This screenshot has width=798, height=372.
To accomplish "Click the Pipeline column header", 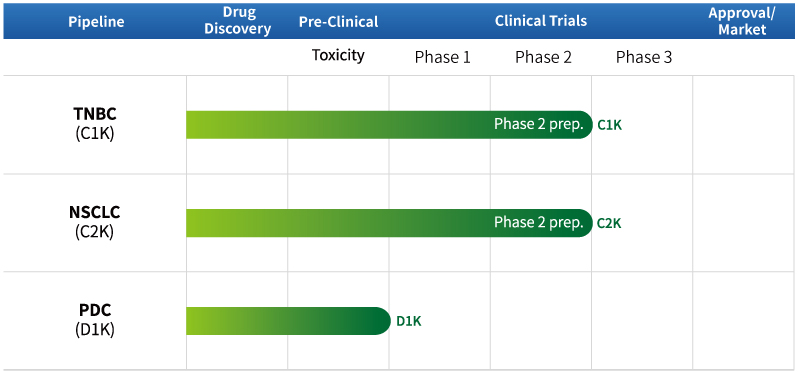I will tap(96, 21).
